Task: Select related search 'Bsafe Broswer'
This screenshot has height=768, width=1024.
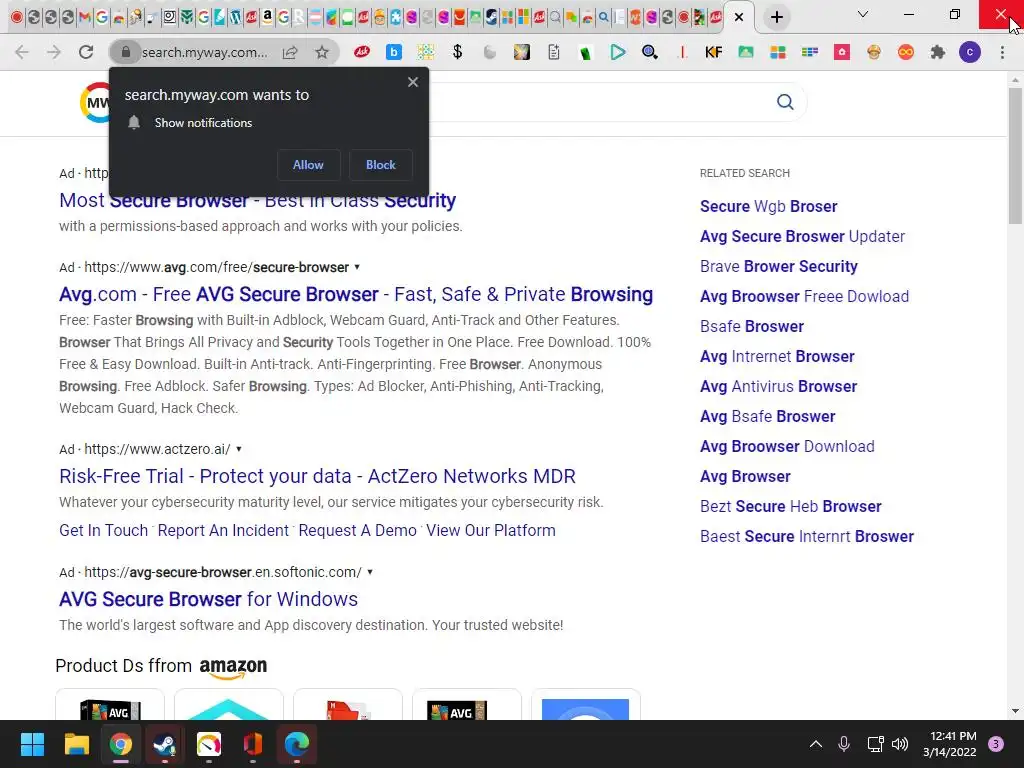Action: pyautogui.click(x=752, y=327)
